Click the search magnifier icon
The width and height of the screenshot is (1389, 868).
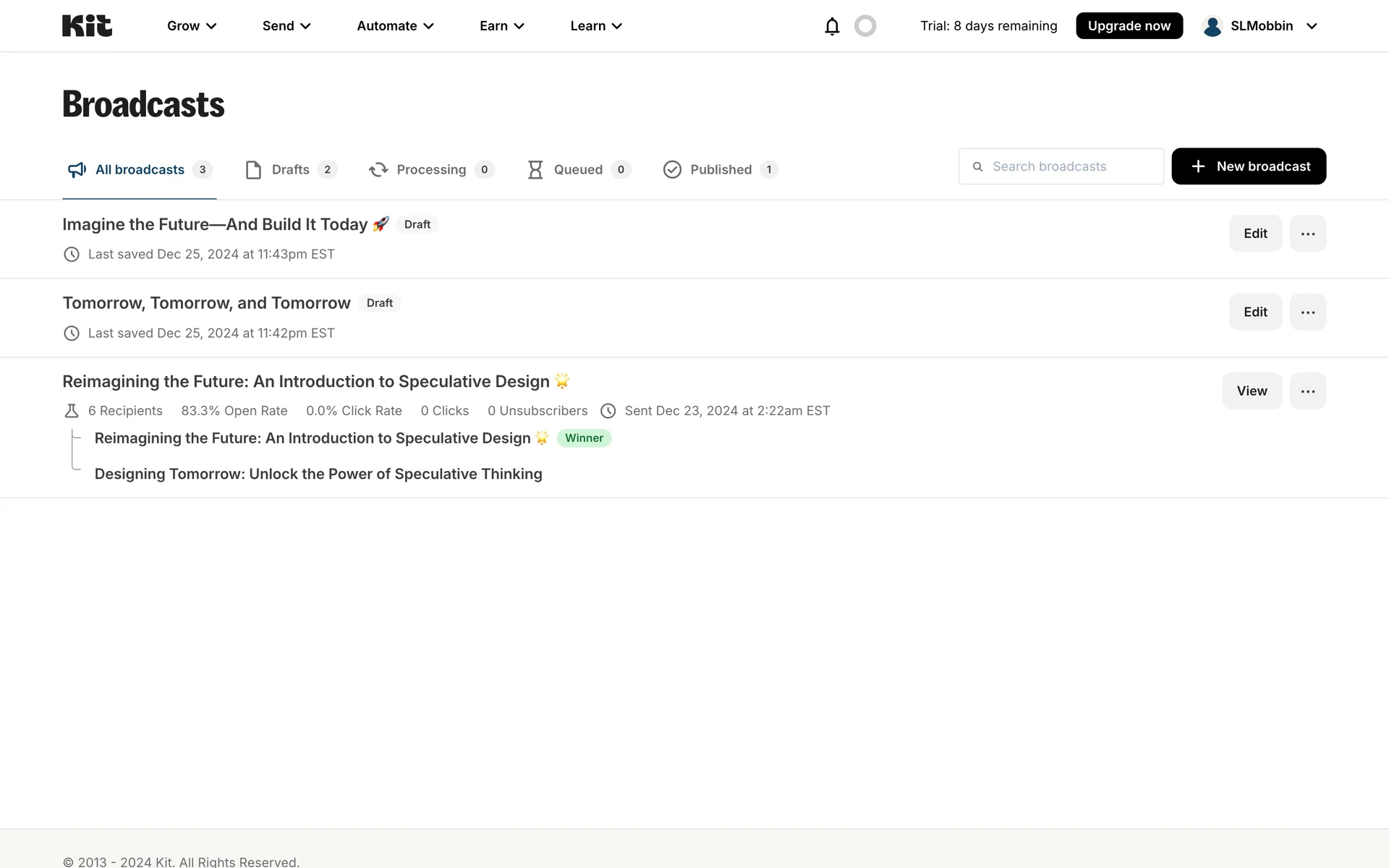(x=977, y=167)
